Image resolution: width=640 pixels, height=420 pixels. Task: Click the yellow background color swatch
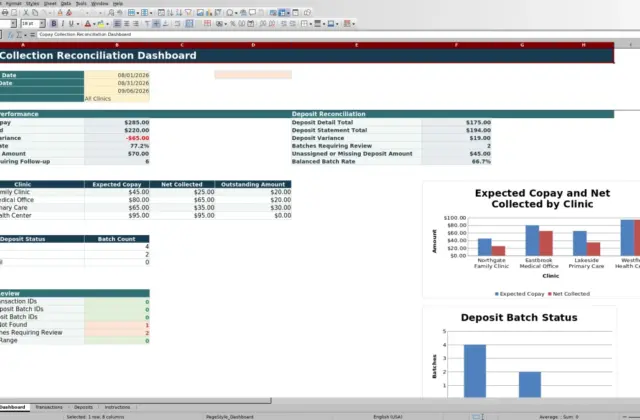coord(101,24)
